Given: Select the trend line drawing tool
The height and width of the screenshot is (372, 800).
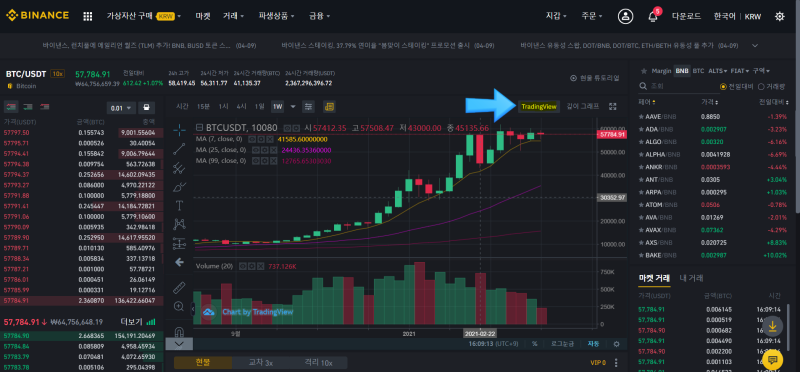Looking at the screenshot, I should [x=179, y=148].
